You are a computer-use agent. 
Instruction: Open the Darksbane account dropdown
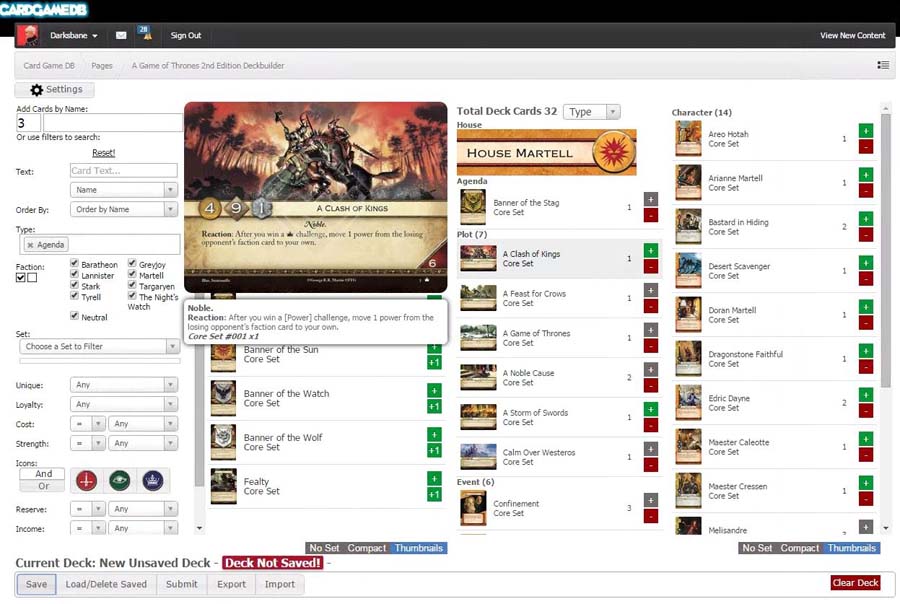73,36
